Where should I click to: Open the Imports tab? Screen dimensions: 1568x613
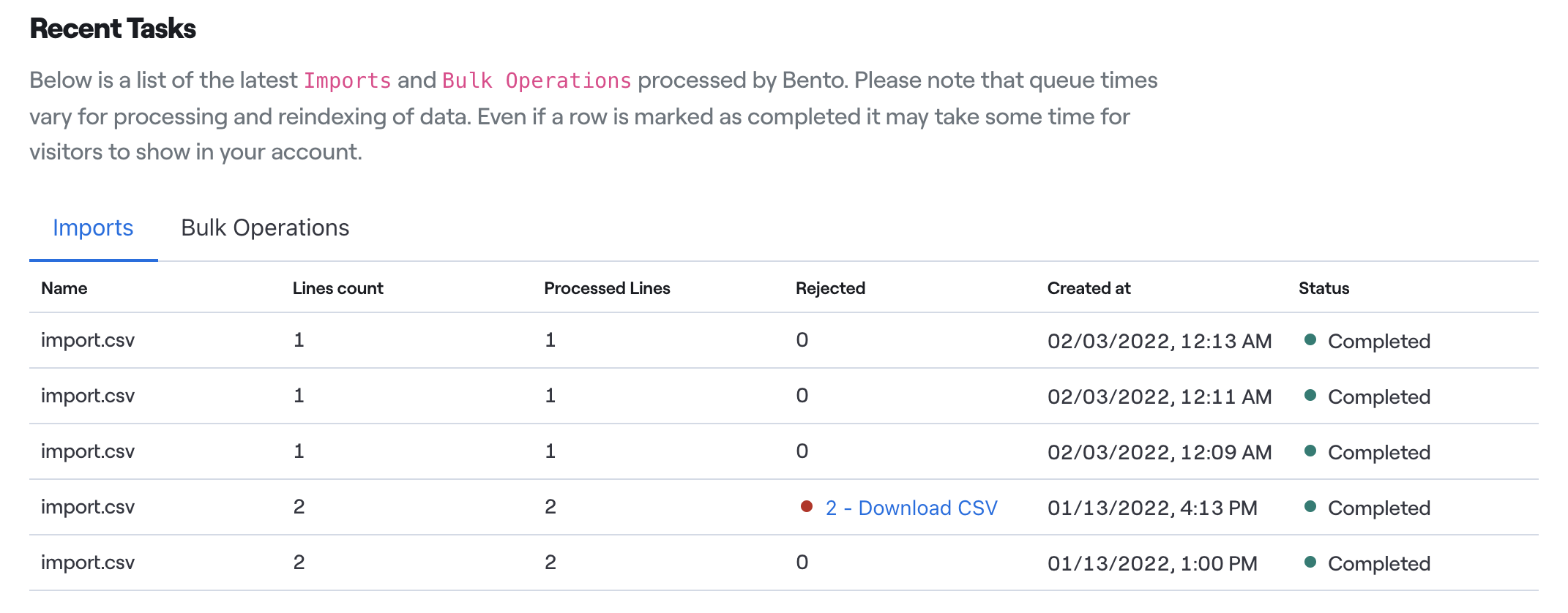pos(93,228)
